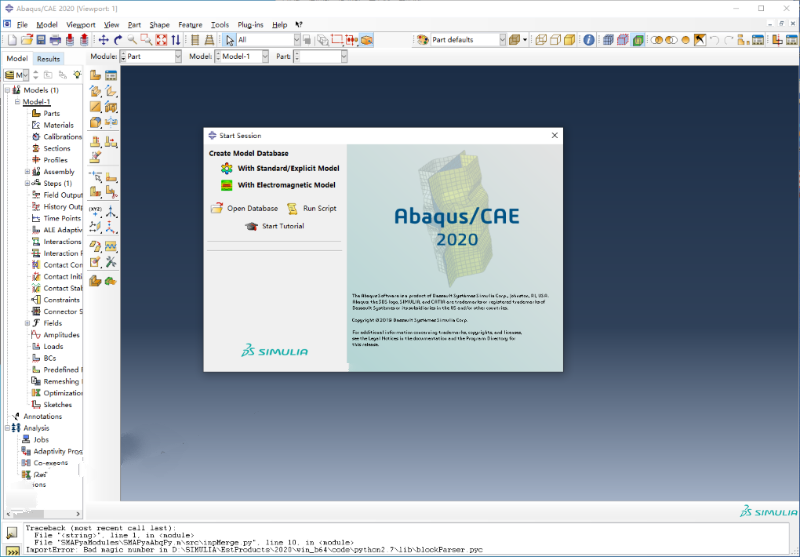Expand the Assembly tree node
800x557 pixels.
(28, 172)
